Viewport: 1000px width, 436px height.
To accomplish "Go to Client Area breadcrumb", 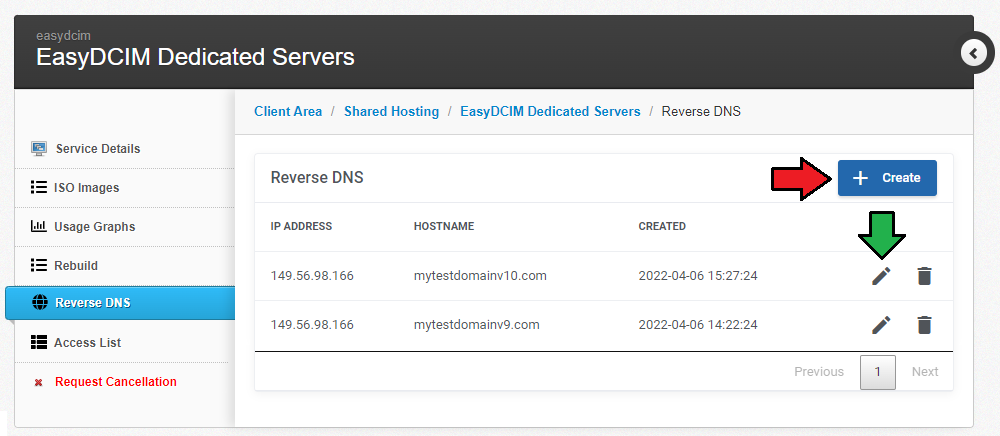I will point(288,112).
